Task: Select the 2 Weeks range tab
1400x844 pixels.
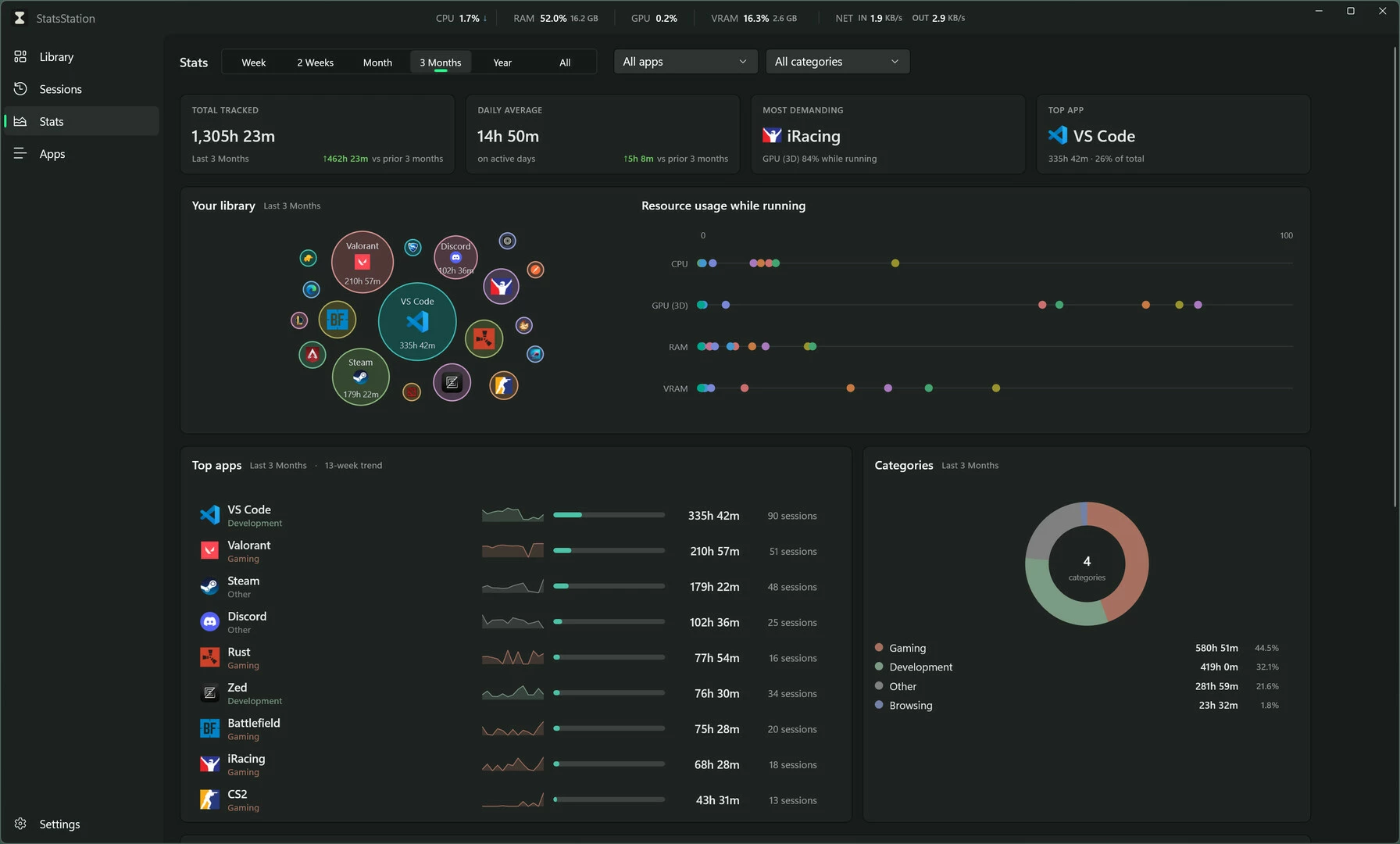Action: pos(315,63)
